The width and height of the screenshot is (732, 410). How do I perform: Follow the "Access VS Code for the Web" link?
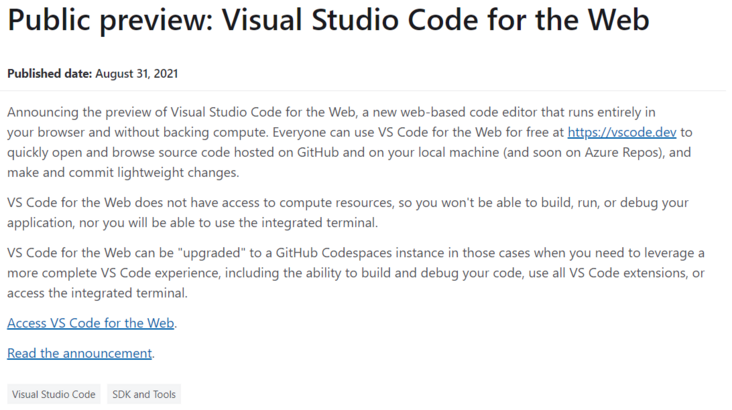(x=91, y=323)
